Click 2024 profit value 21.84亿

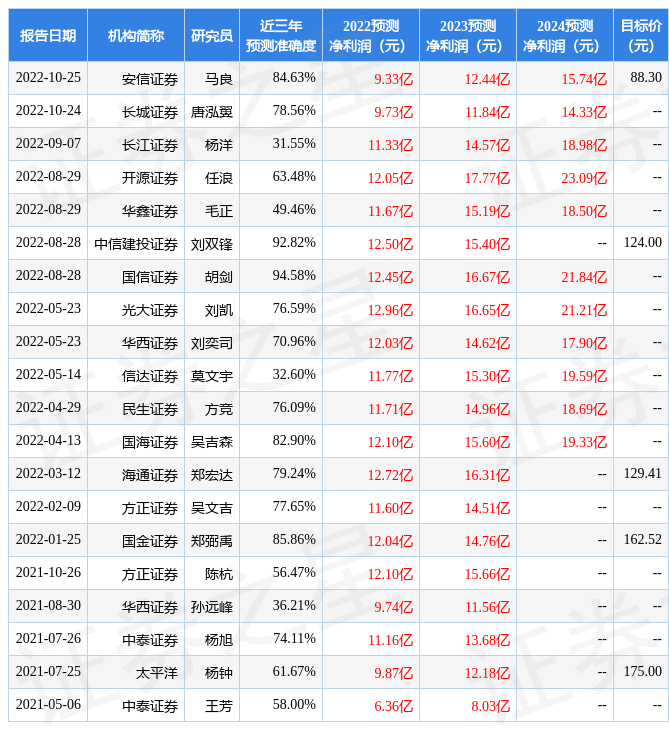[584, 277]
